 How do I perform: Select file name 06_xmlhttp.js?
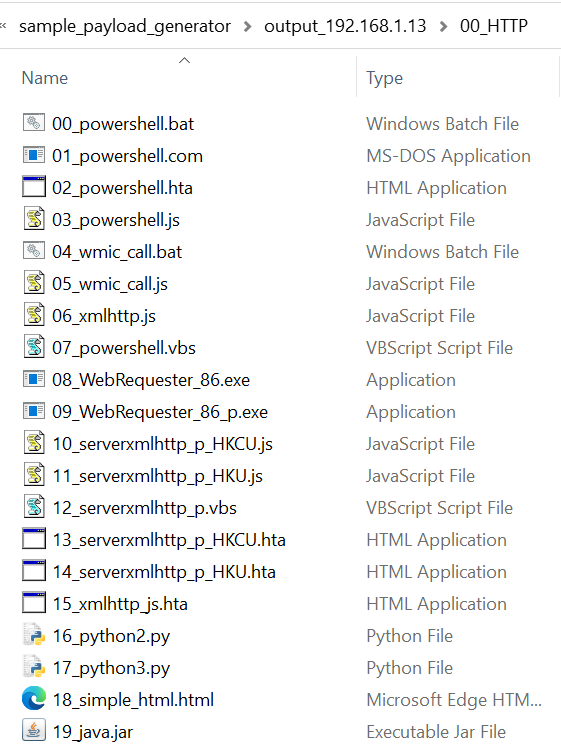click(104, 316)
